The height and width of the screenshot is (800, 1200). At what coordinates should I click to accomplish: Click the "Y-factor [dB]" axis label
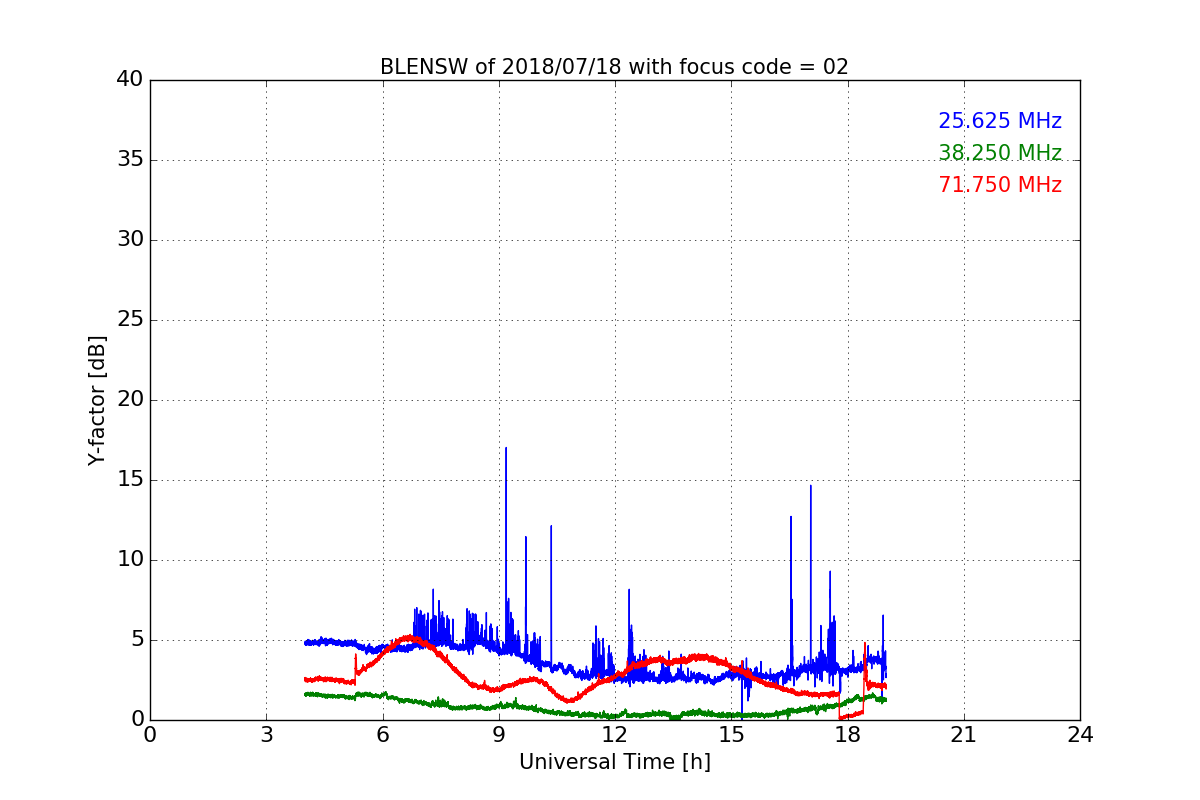click(x=97, y=400)
